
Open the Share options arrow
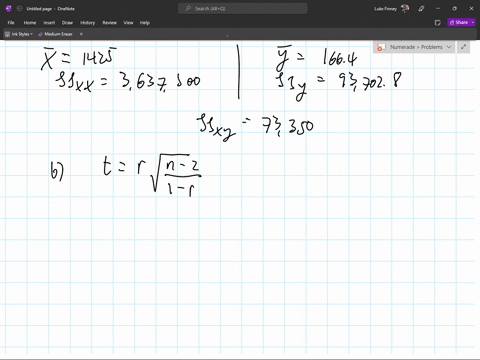point(473,22)
